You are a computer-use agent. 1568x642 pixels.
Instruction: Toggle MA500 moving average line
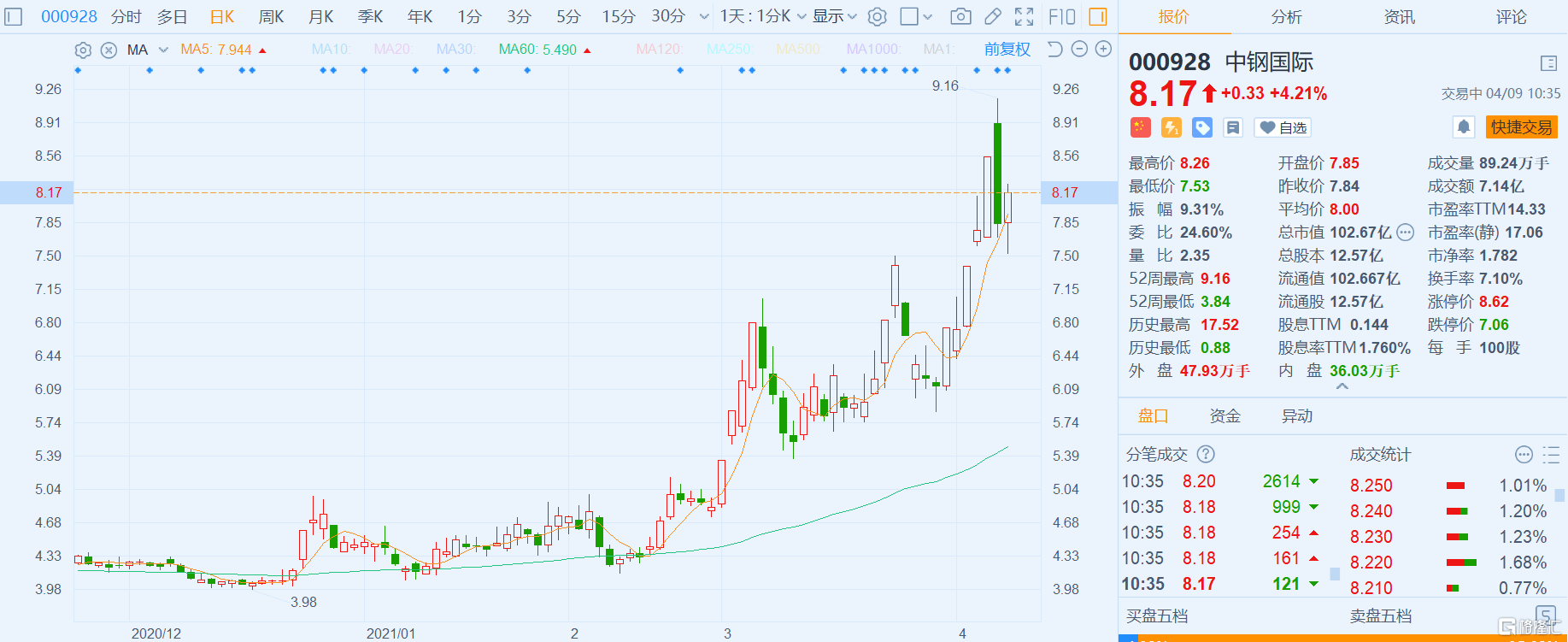point(798,50)
